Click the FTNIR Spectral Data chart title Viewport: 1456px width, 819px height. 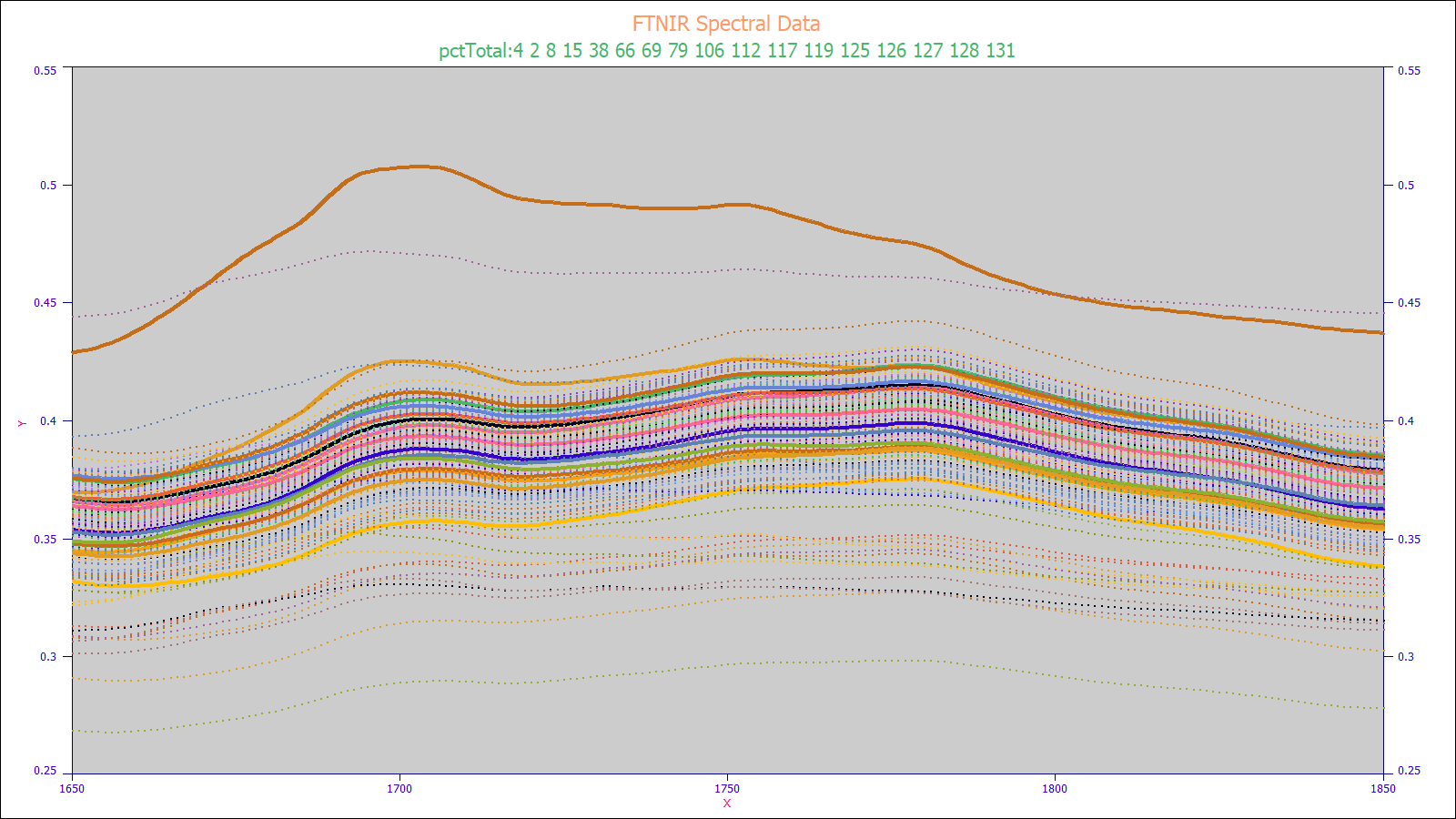[726, 24]
